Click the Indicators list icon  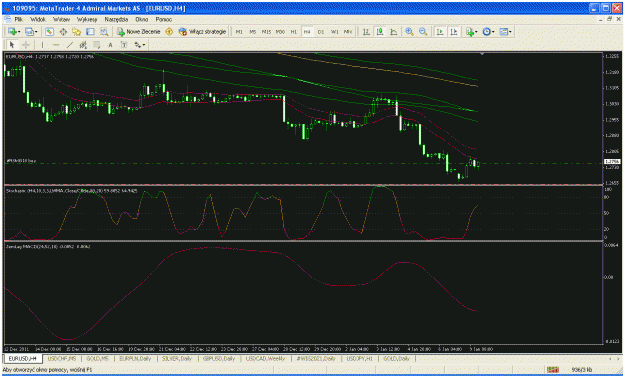point(470,31)
